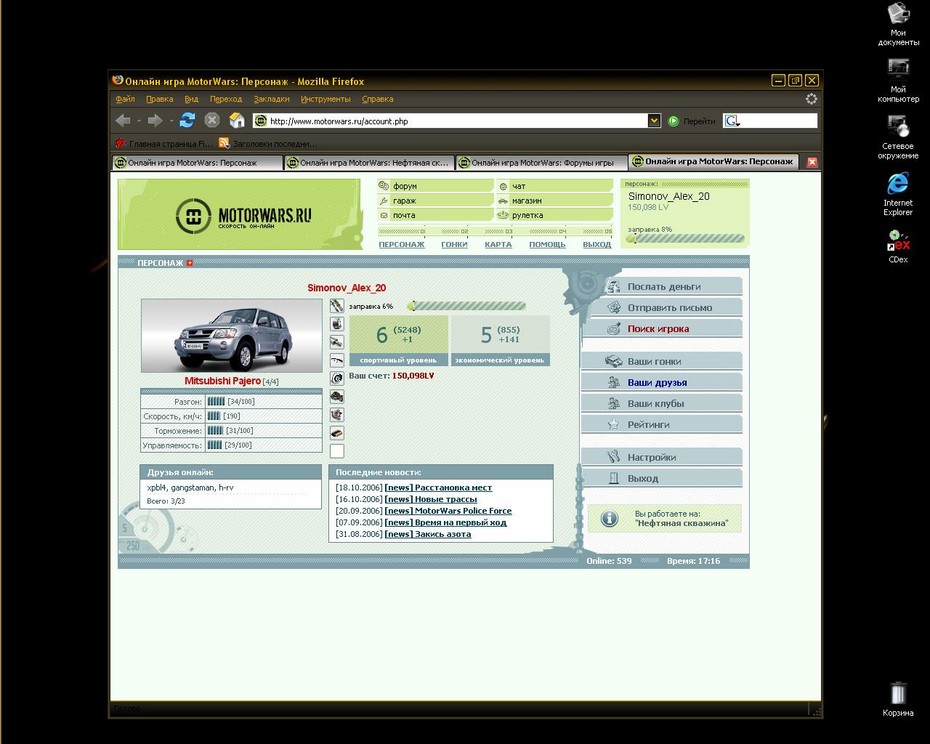Open Ваши друзья
930x744 pixels.
(x=663, y=383)
